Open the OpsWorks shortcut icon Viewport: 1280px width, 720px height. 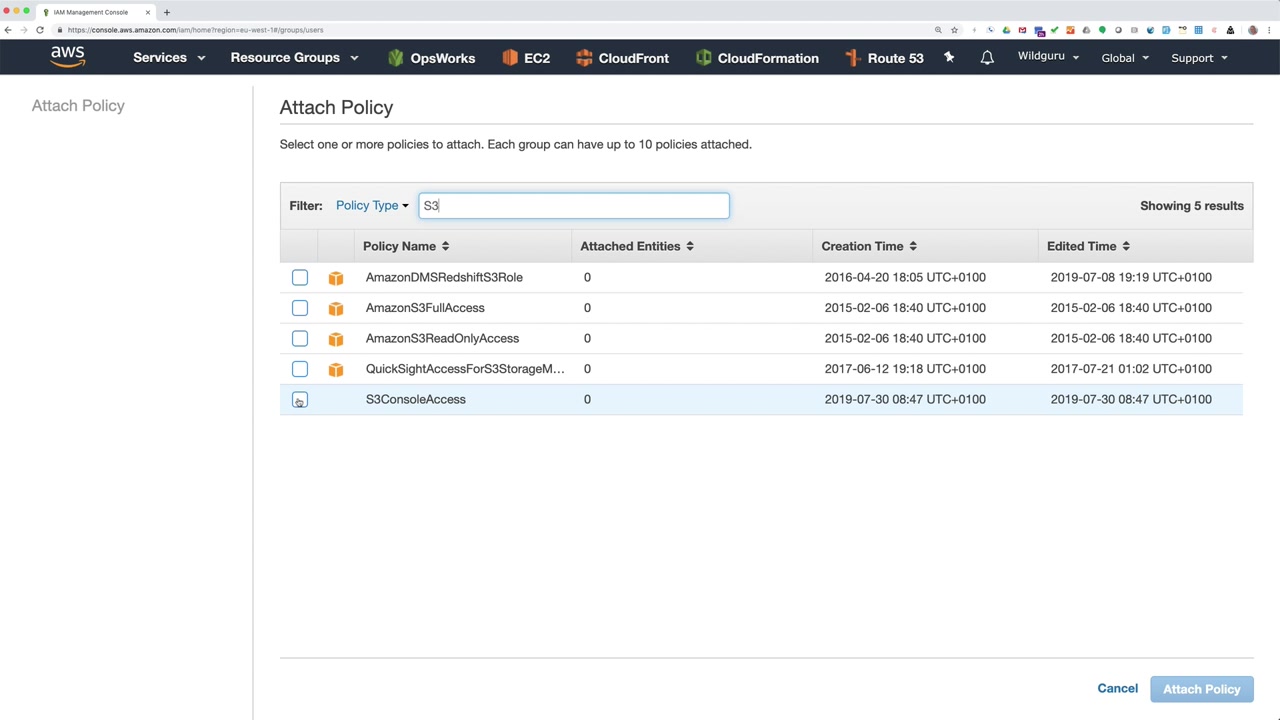click(396, 58)
